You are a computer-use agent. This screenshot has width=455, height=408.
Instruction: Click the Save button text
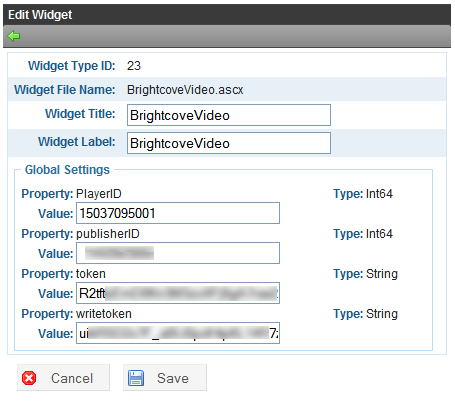coord(173,378)
